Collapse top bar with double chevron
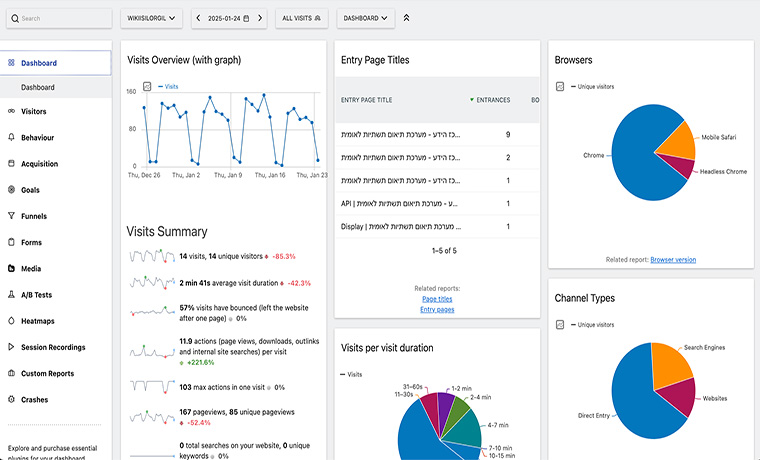760x460 pixels. coord(406,18)
